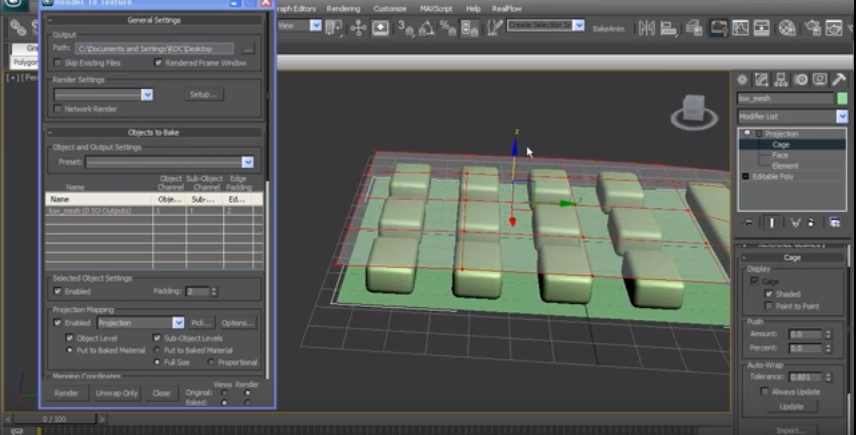
Task: Toggle Angle Snap in main toolbar
Action: (428, 28)
